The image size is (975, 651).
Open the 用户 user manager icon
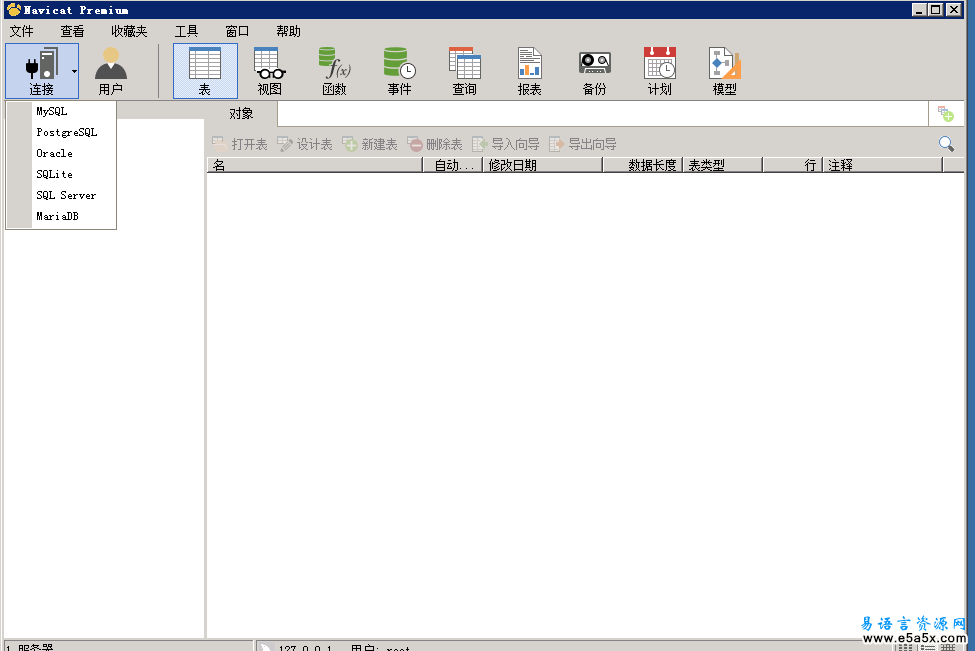pos(111,71)
